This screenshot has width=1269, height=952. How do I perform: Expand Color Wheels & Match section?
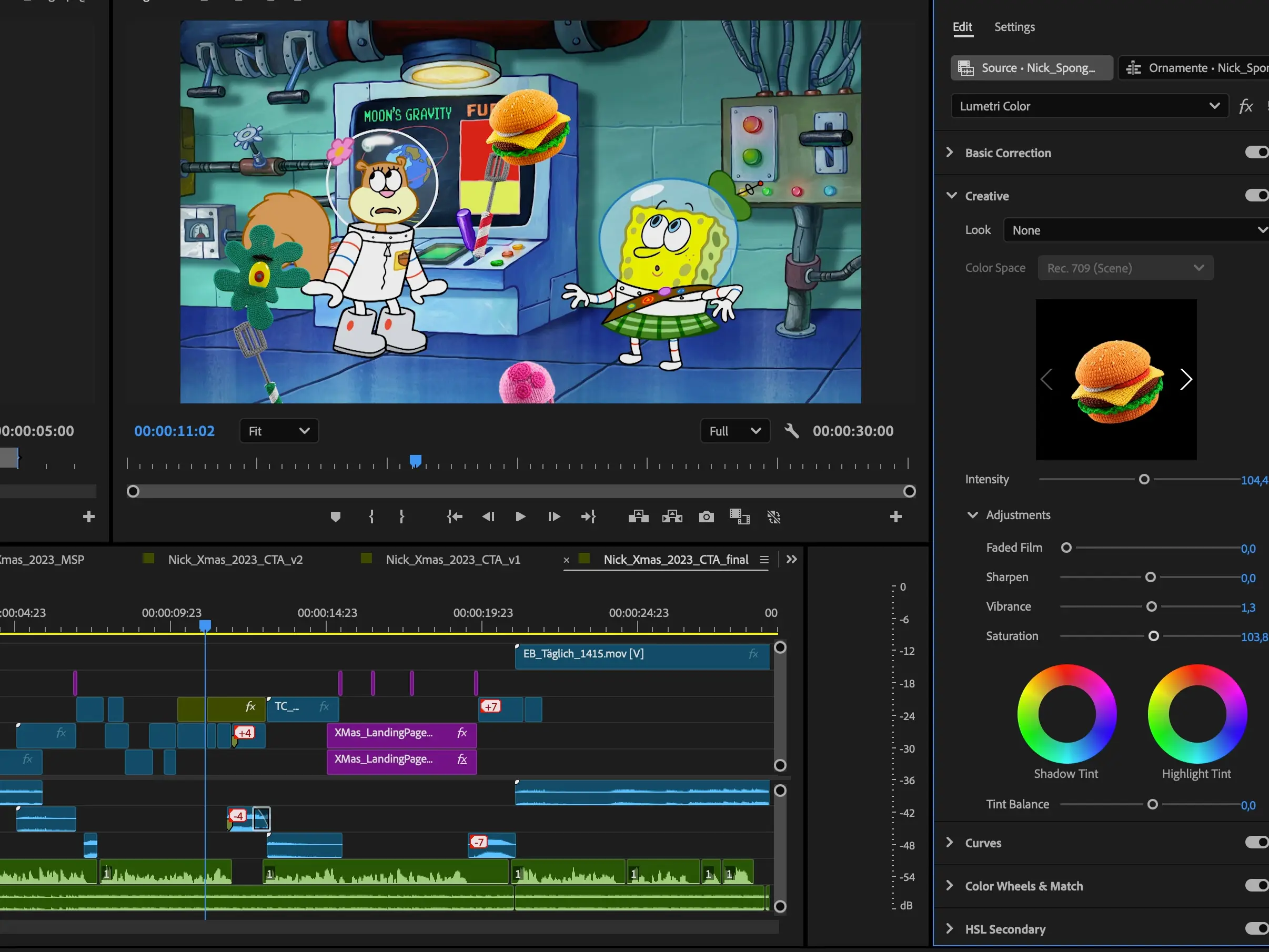click(950, 885)
